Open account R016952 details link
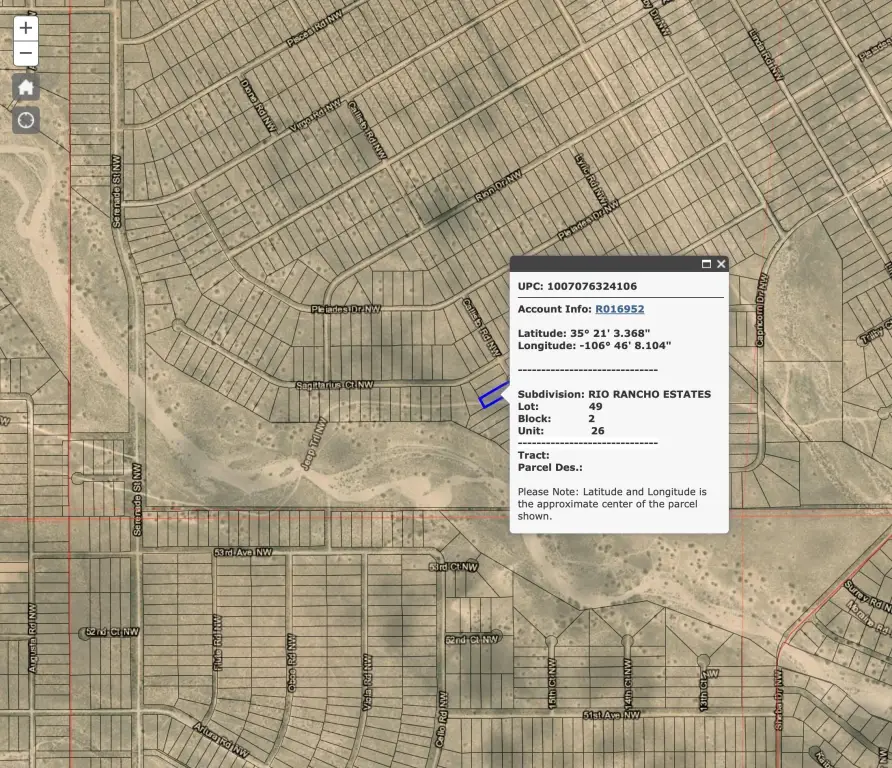 point(619,309)
